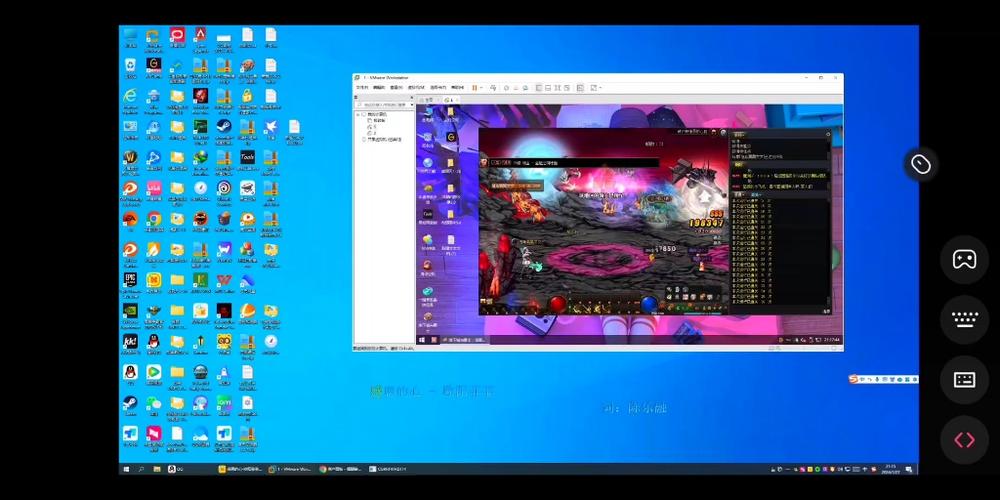This screenshot has width=1000, height=500.
Task: Open the QQ taskbar button
Action: coord(177,469)
